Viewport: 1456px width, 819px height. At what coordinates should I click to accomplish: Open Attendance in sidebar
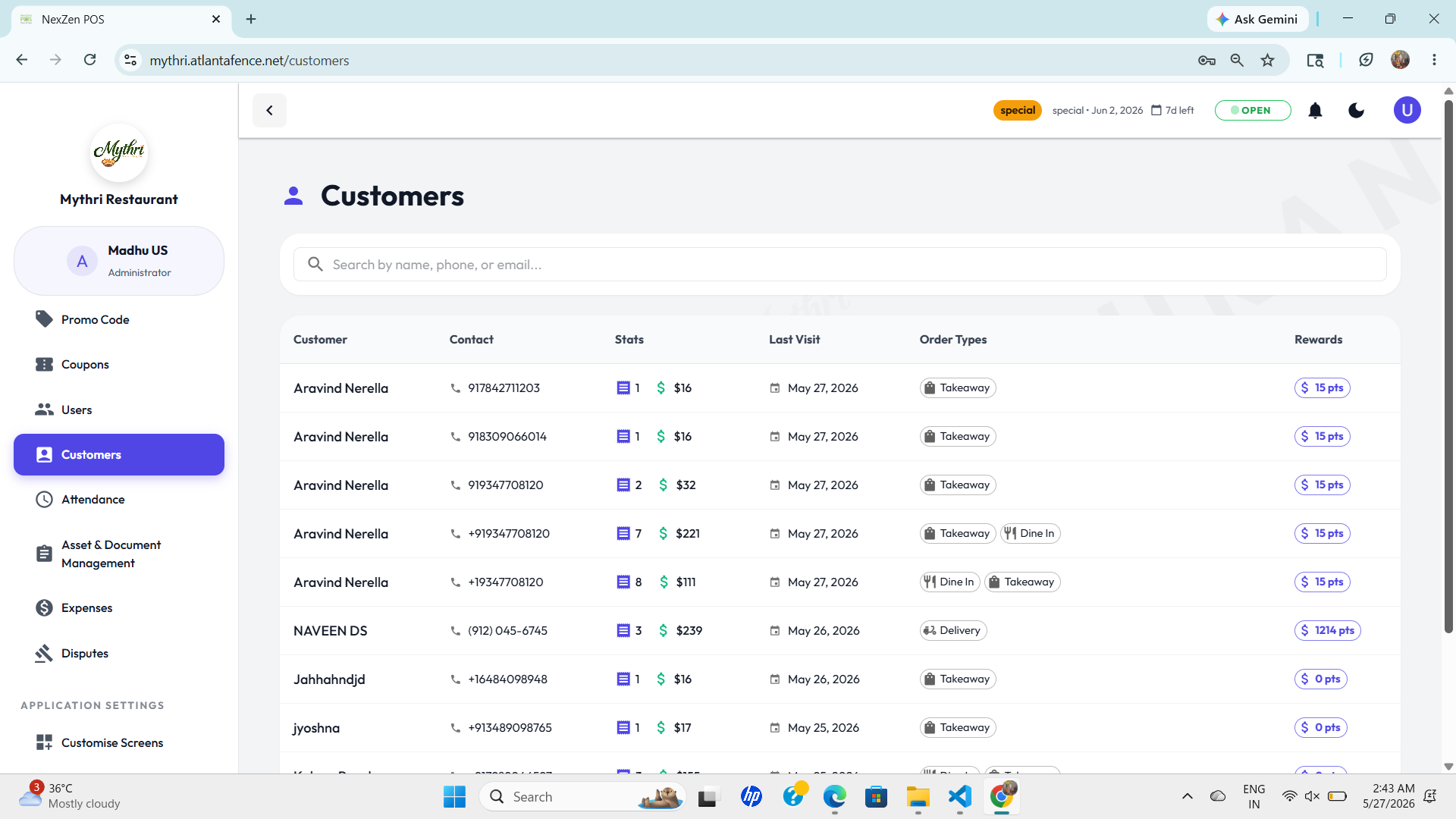click(x=119, y=500)
